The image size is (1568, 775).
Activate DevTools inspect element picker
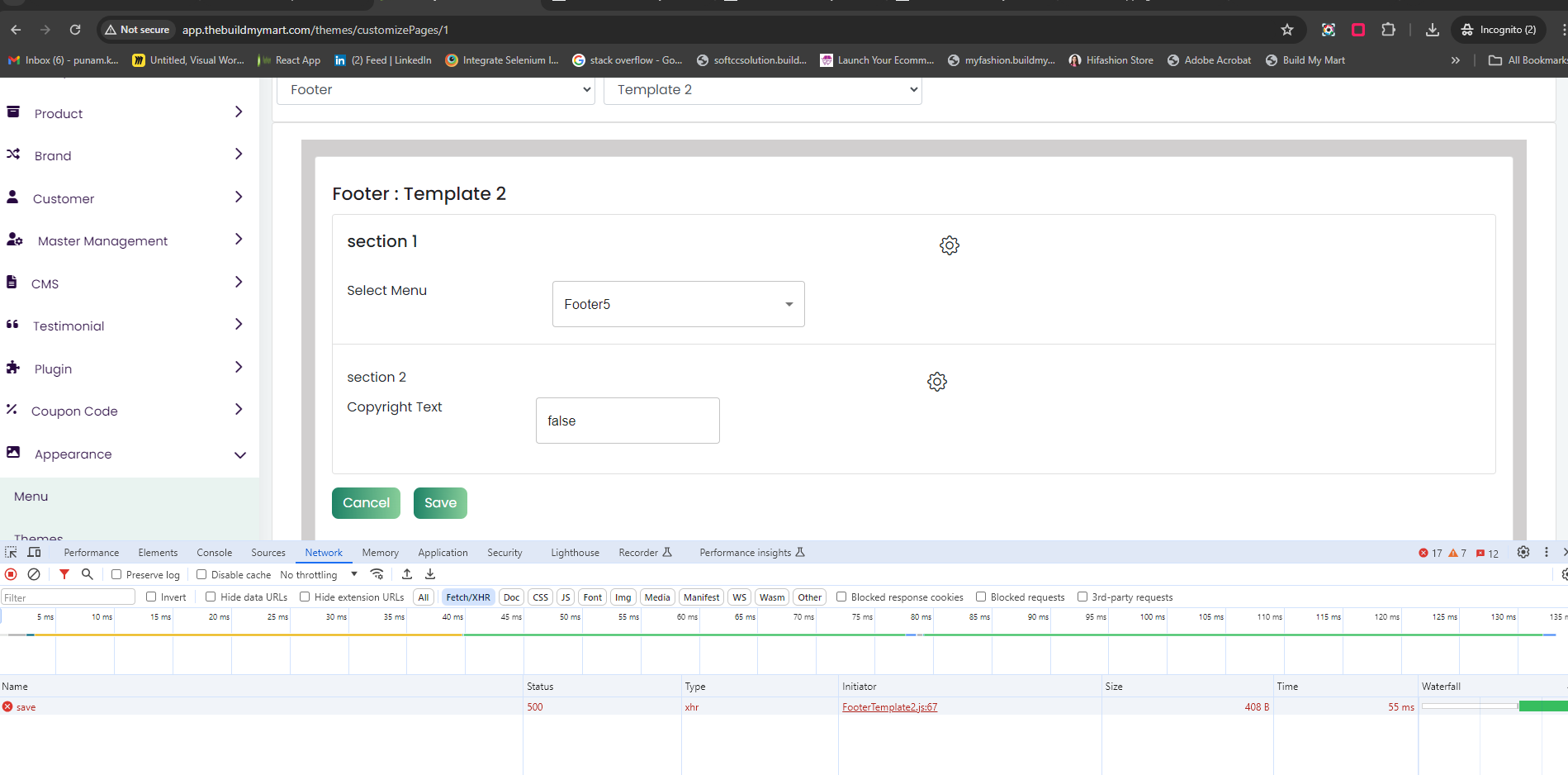(11, 553)
